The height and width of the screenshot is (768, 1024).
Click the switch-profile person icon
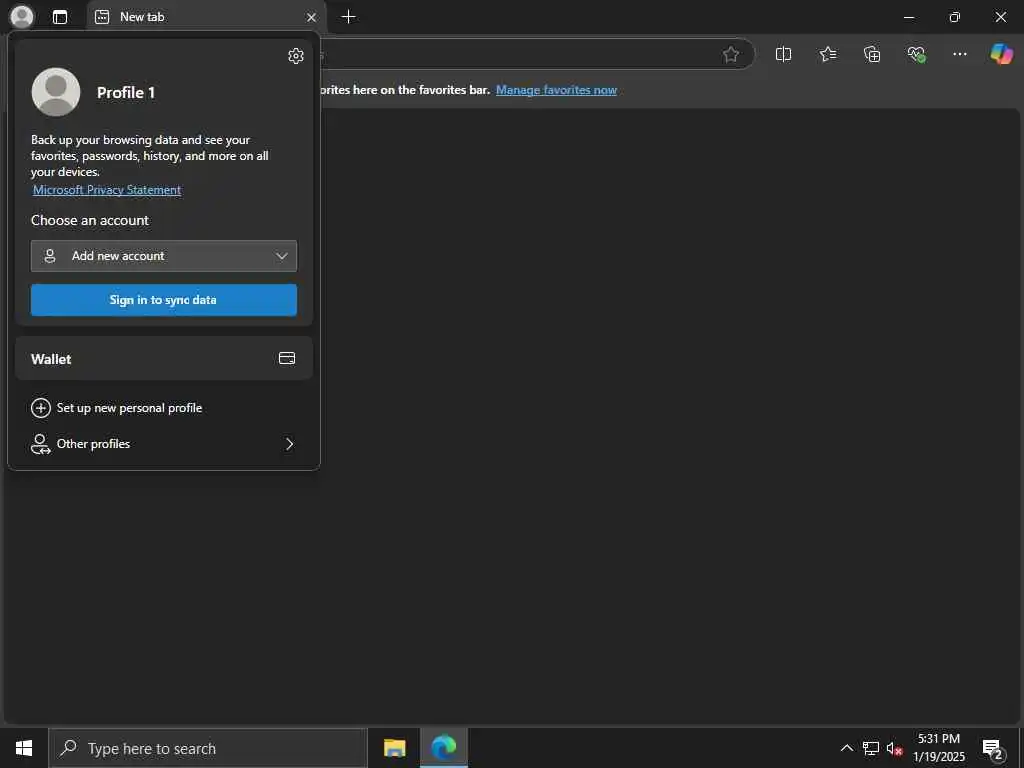(x=40, y=444)
